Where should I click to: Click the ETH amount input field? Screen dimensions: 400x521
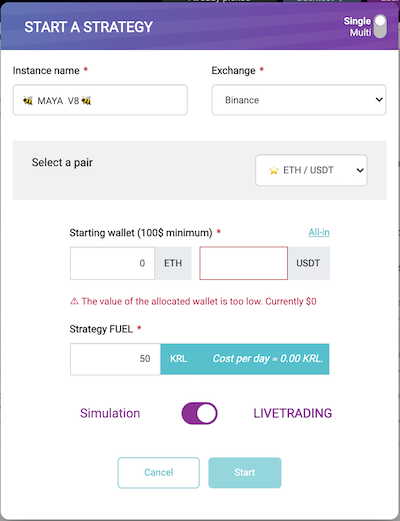(x=112, y=263)
